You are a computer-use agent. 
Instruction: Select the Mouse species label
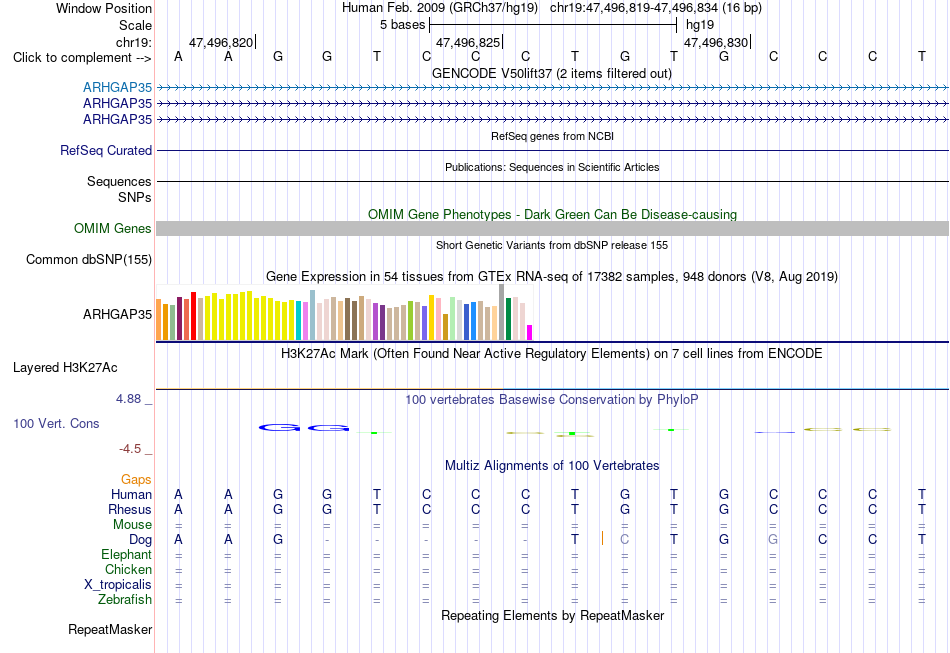(132, 525)
